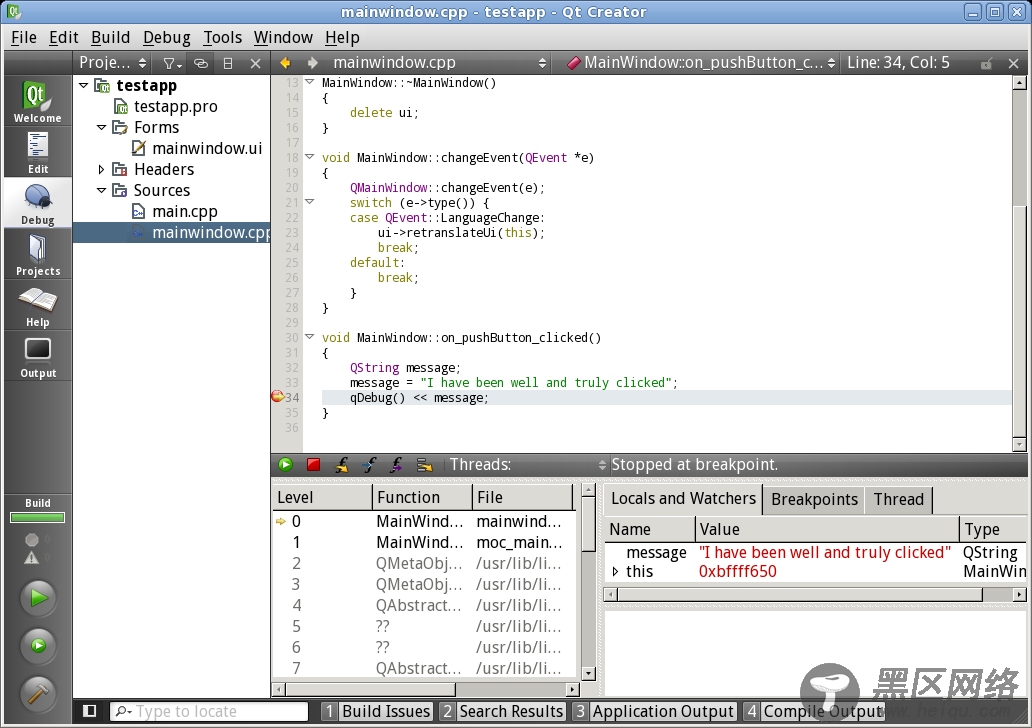Open the mainwindow.cpp file selector dropdown
Viewport: 1032px width, 728px height.
click(440, 63)
